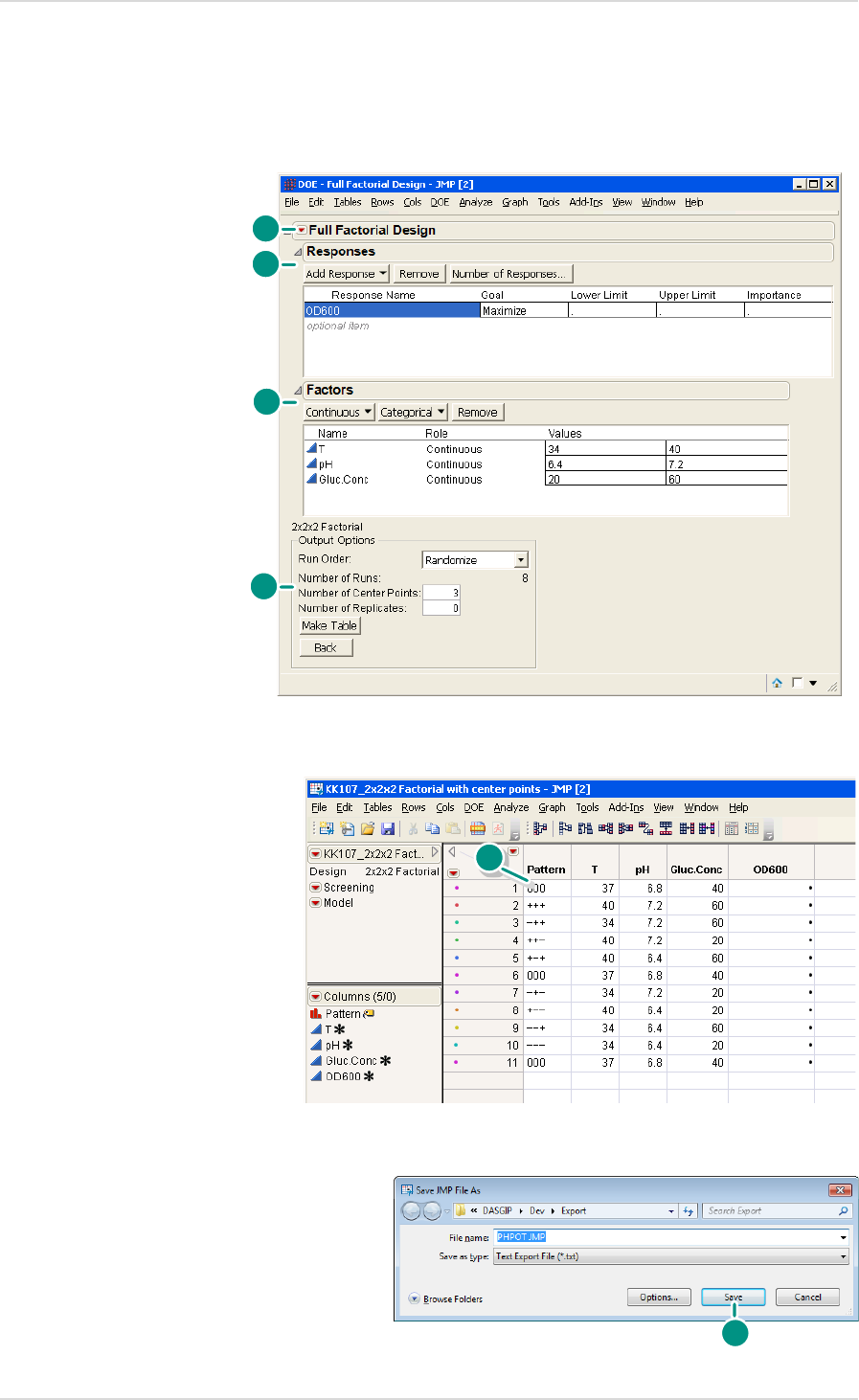Click the File name field PHPOT.JMP
Viewport: 859px width, 1400px height.
tap(671, 1237)
